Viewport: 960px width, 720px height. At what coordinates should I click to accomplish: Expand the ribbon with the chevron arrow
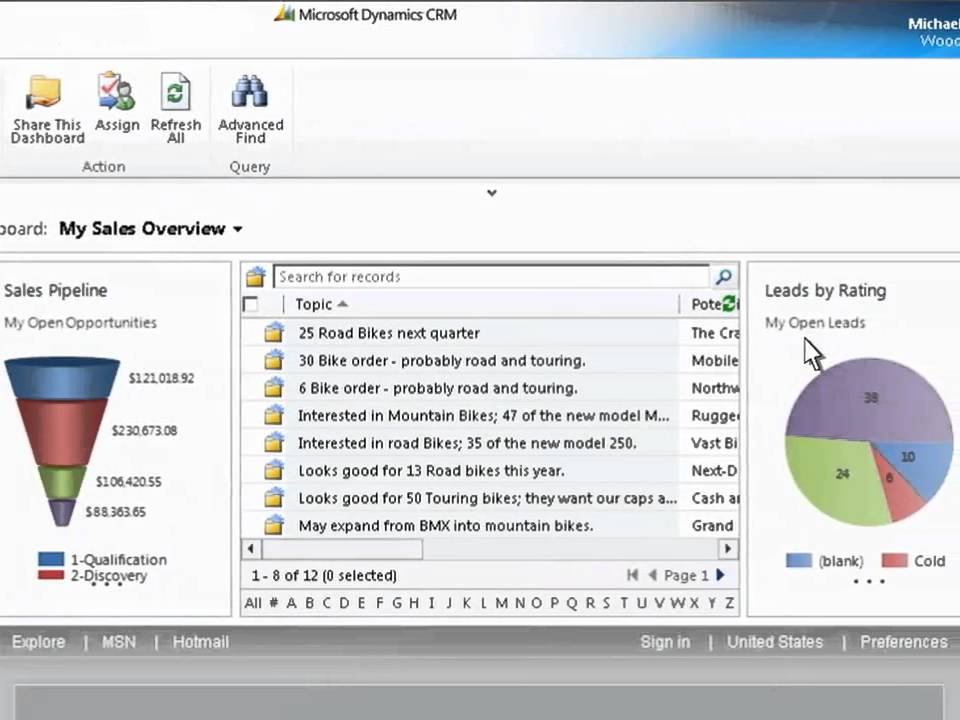point(491,193)
